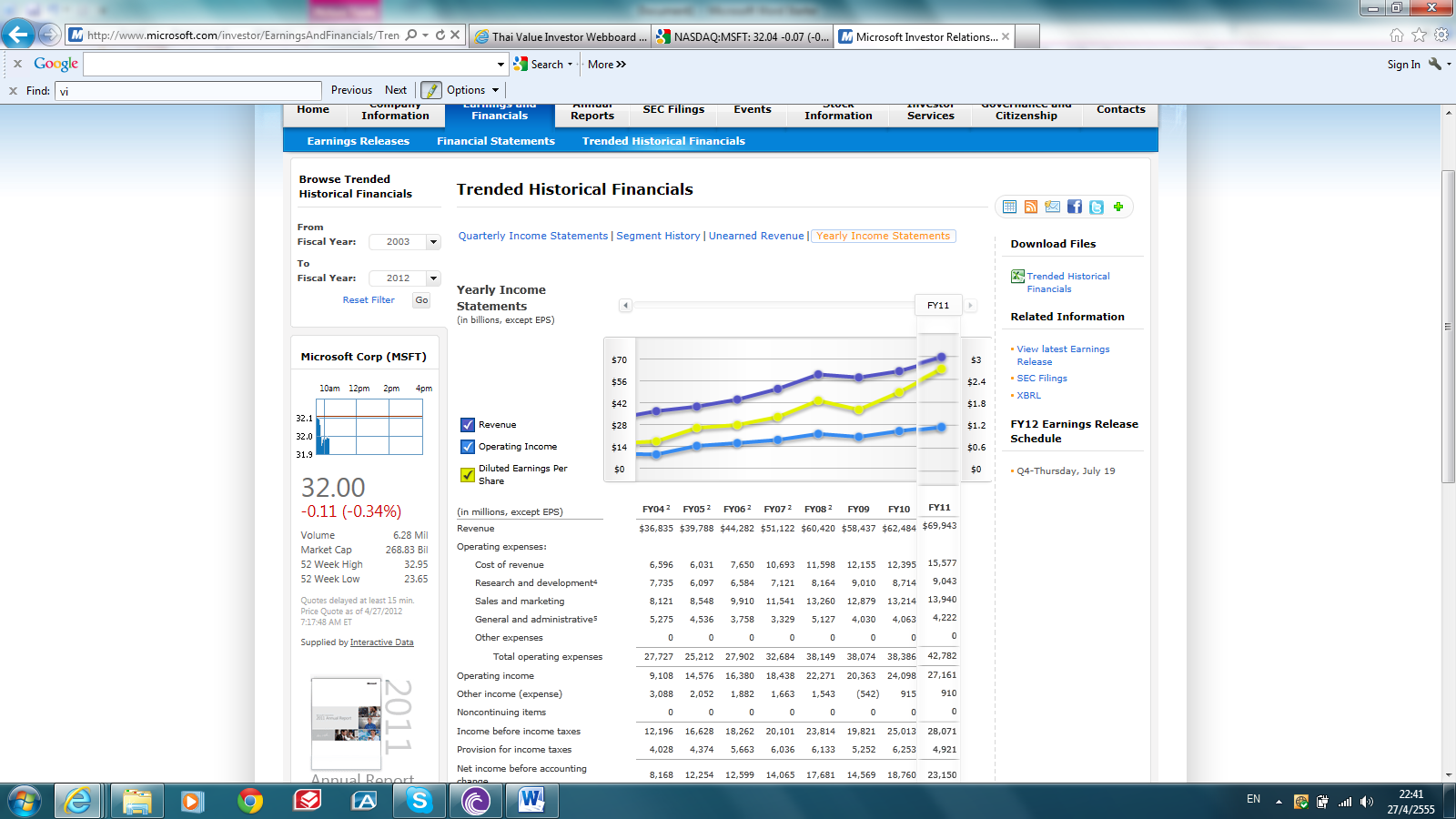1456x819 pixels.
Task: Open Windows Start button
Action: coord(25,801)
